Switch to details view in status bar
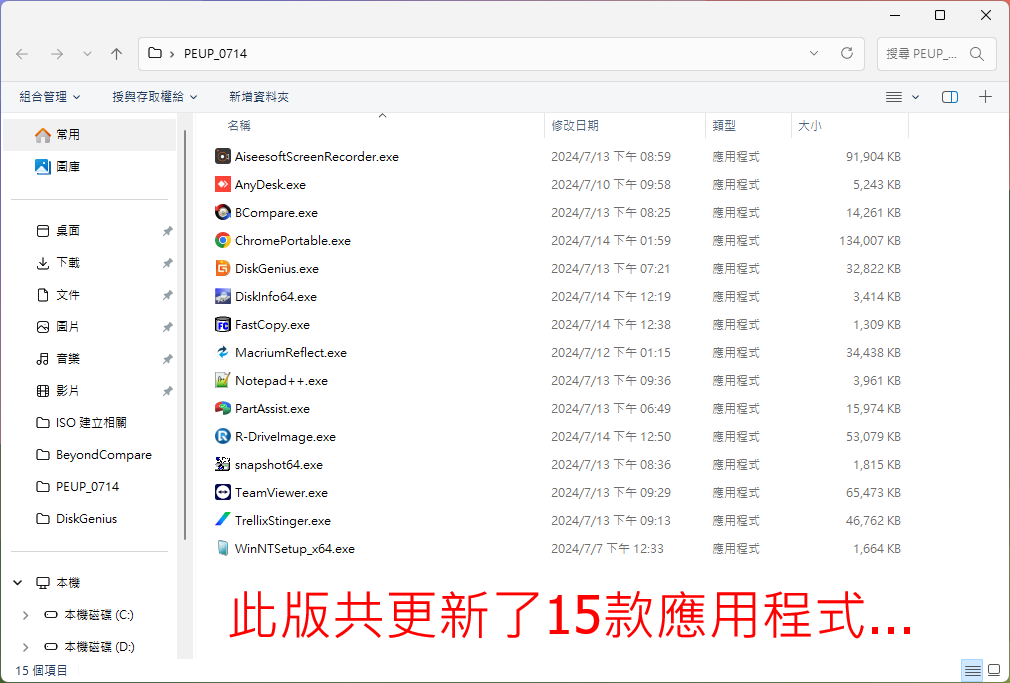The height and width of the screenshot is (683, 1010). pyautogui.click(x=972, y=671)
